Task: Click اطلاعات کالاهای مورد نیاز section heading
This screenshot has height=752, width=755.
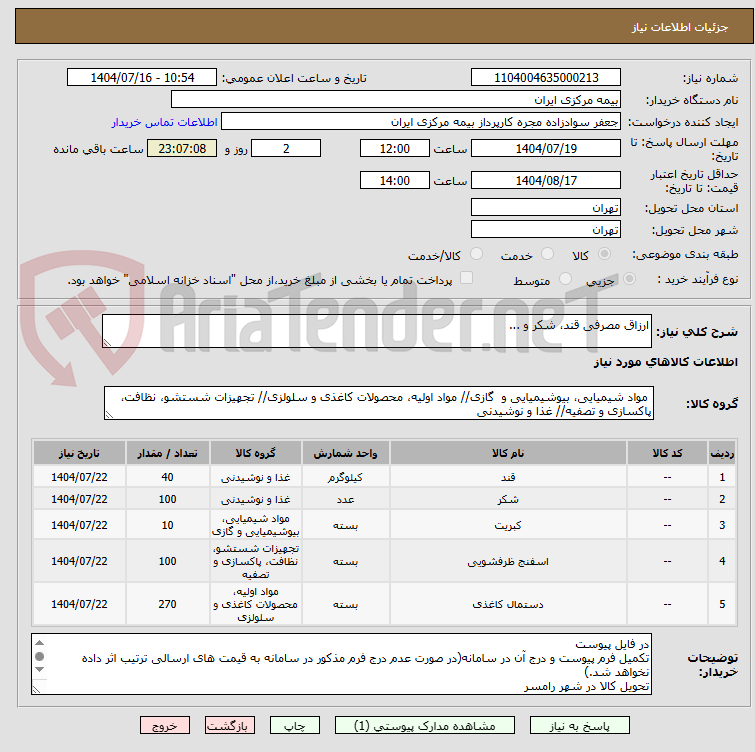Action: click(x=665, y=362)
